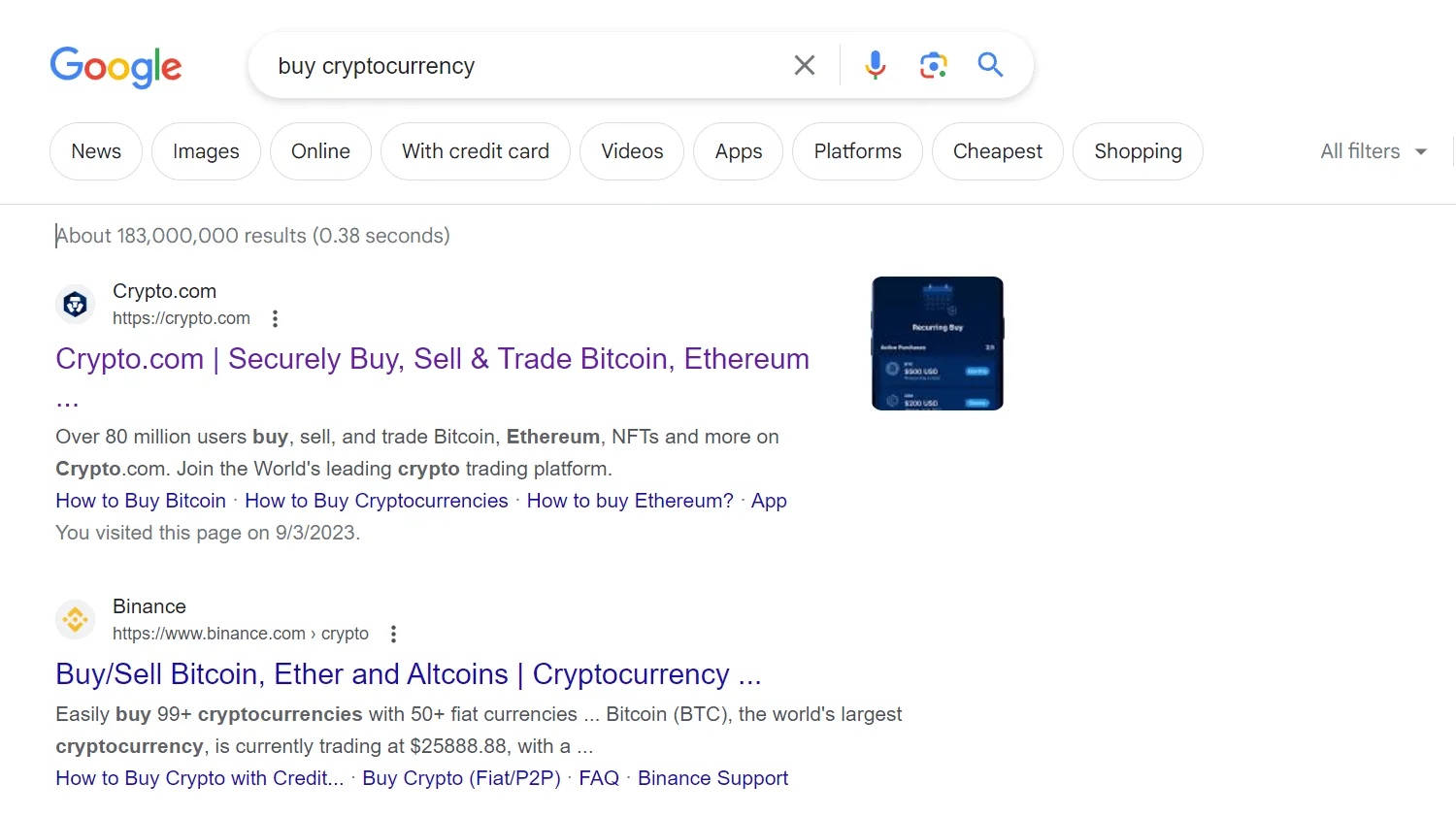Click the search magnifier icon
The height and width of the screenshot is (817, 1456).
click(989, 65)
